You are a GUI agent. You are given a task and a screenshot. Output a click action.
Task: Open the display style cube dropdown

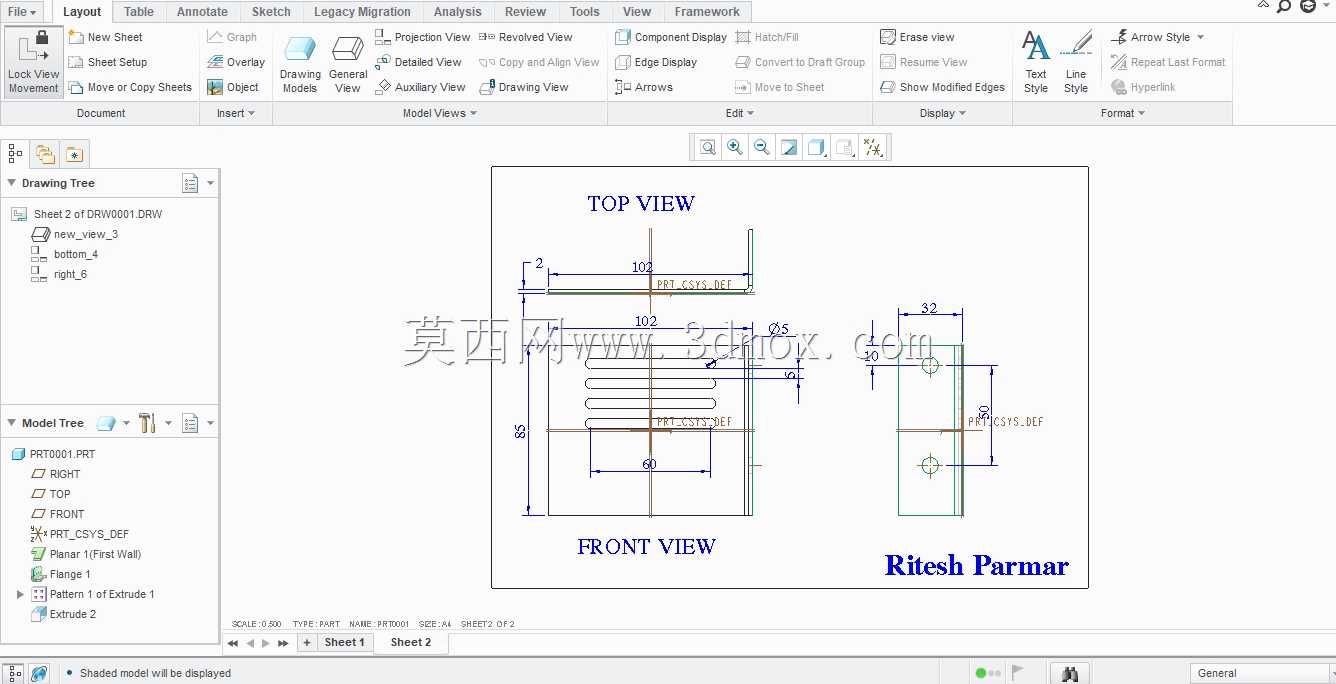[817, 148]
